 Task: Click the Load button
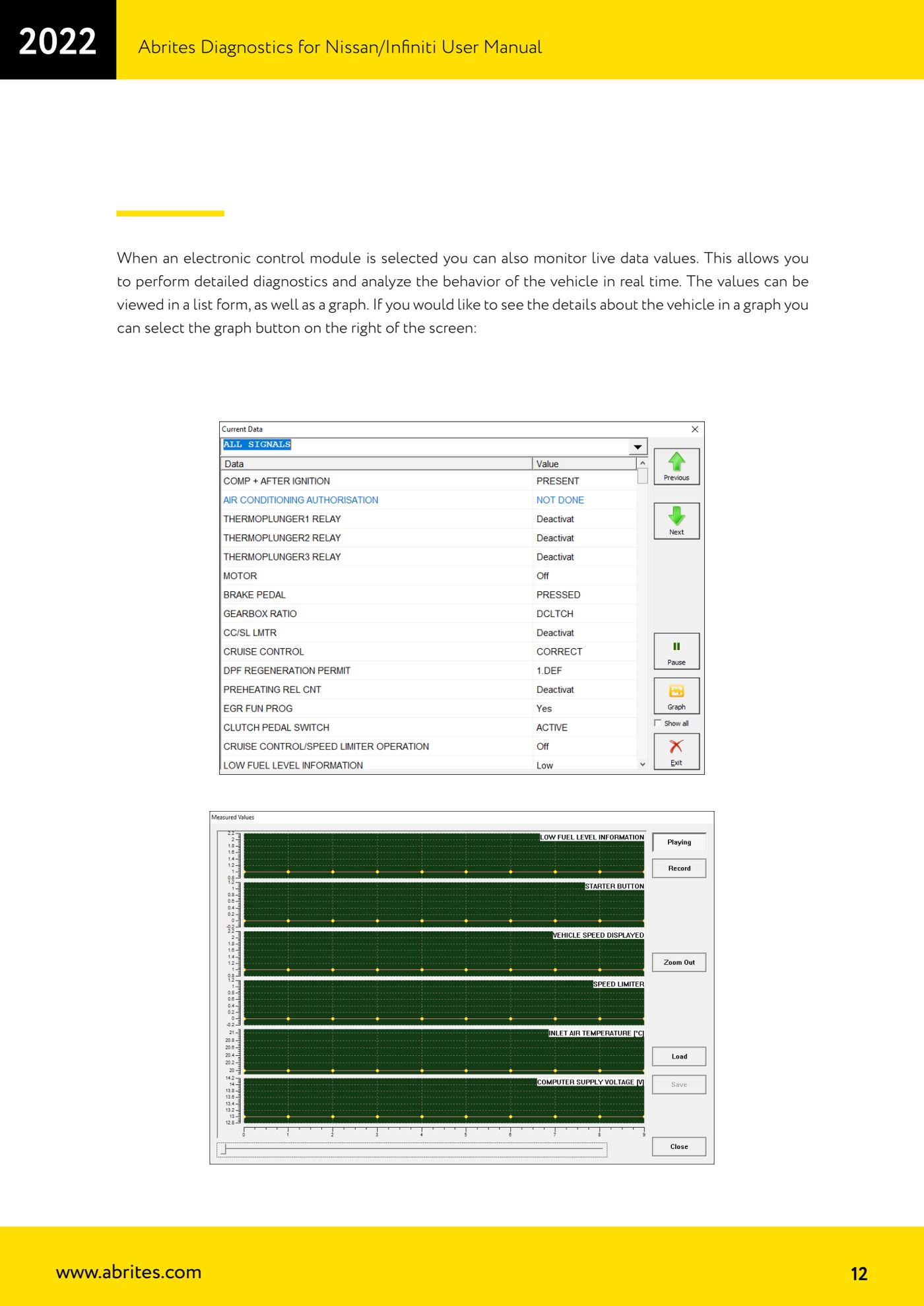pyautogui.click(x=679, y=1057)
